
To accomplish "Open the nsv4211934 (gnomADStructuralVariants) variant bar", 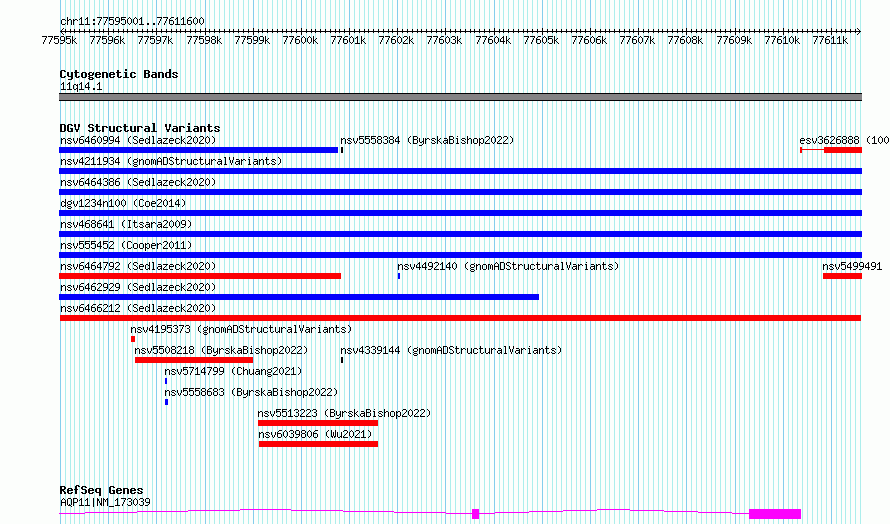I will pyautogui.click(x=460, y=171).
